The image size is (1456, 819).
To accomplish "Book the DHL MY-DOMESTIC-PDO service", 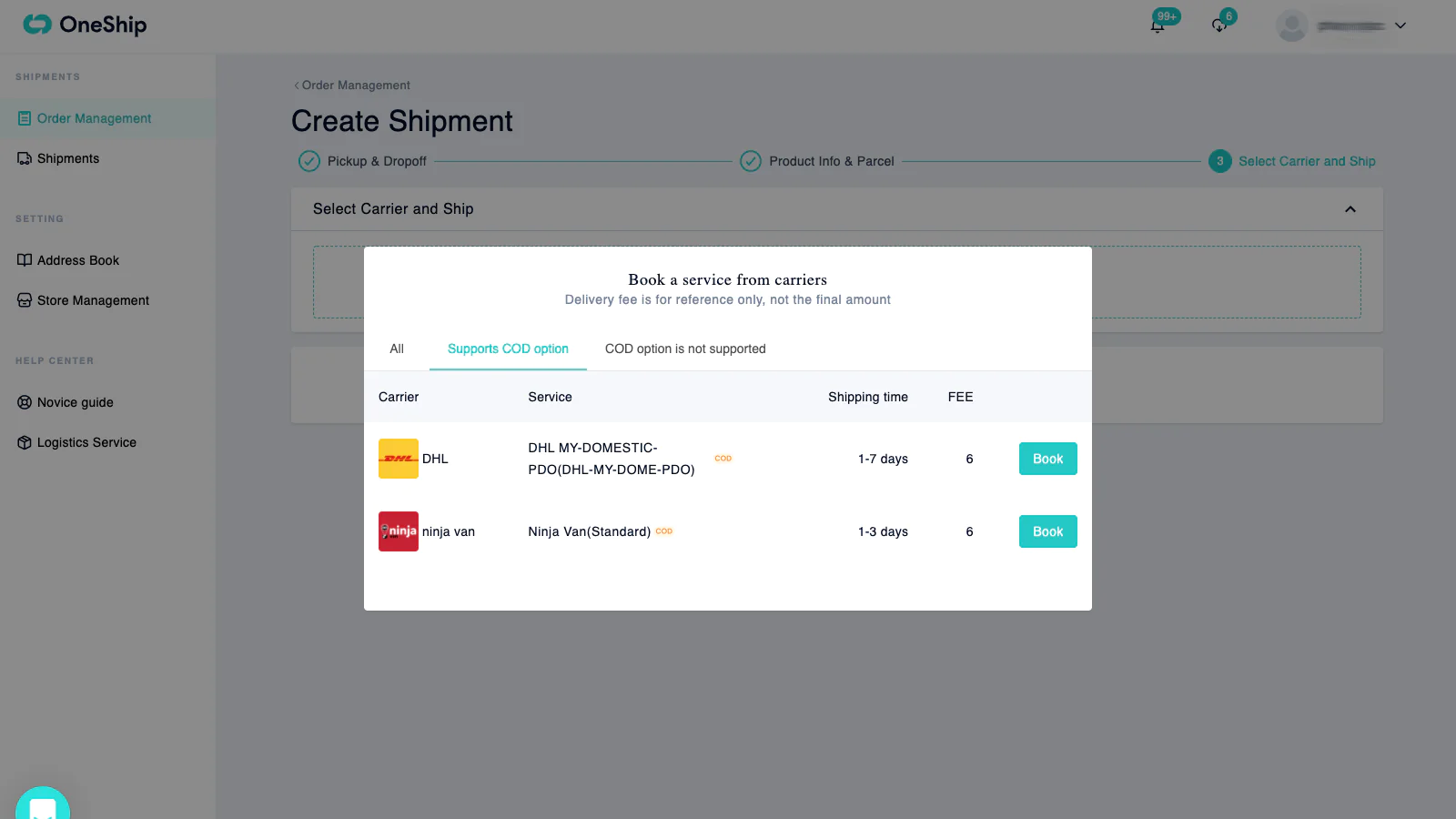I will (1048, 459).
